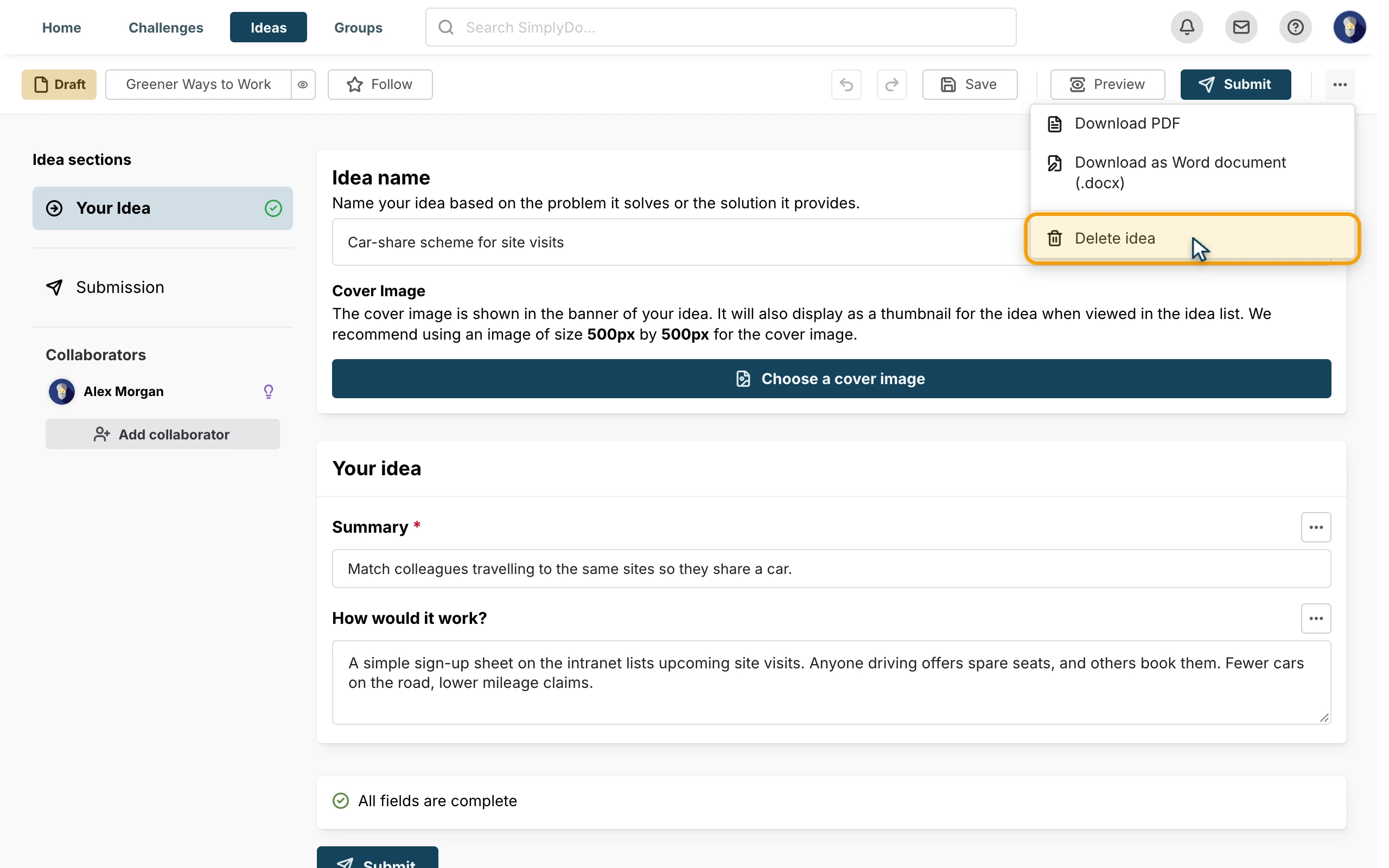This screenshot has height=868, width=1389.
Task: Select Your Idea section in sidebar
Action: pos(162,208)
